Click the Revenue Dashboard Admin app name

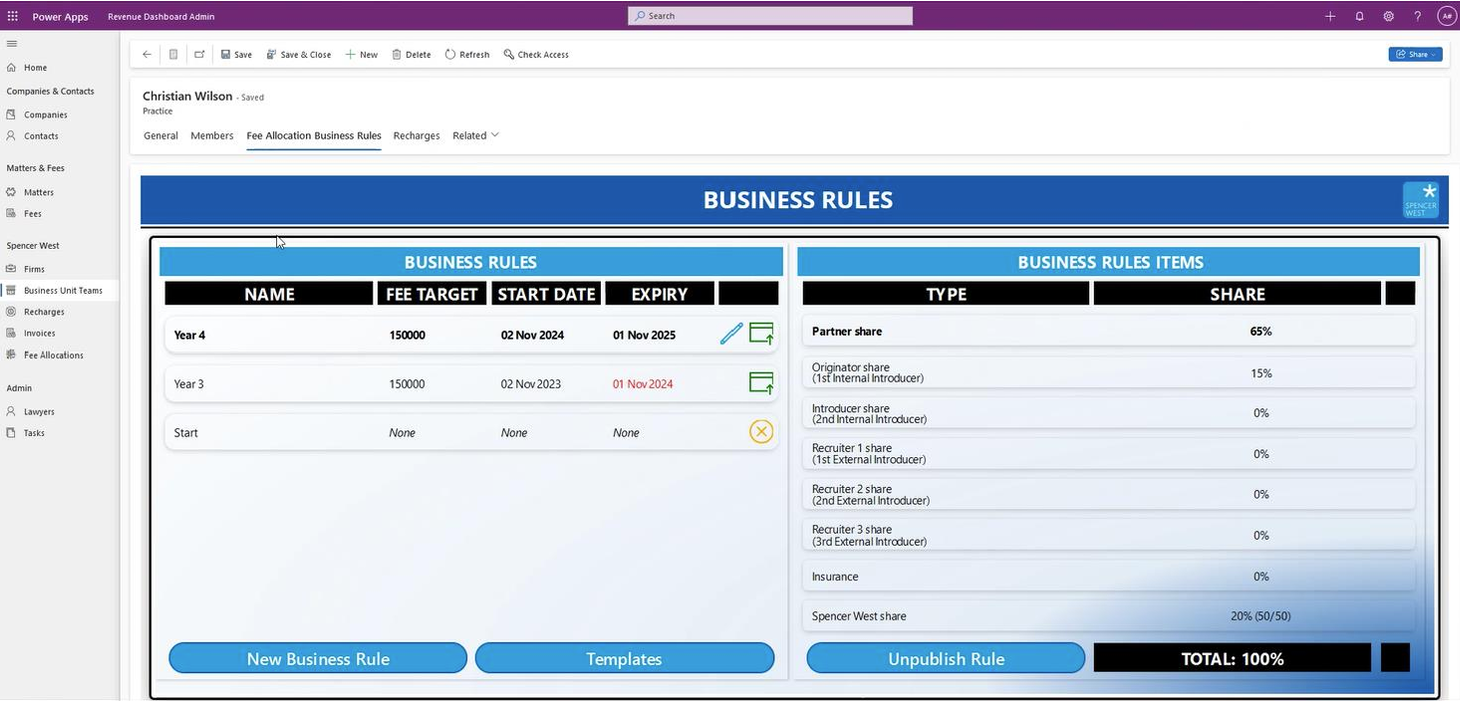pyautogui.click(x=161, y=16)
